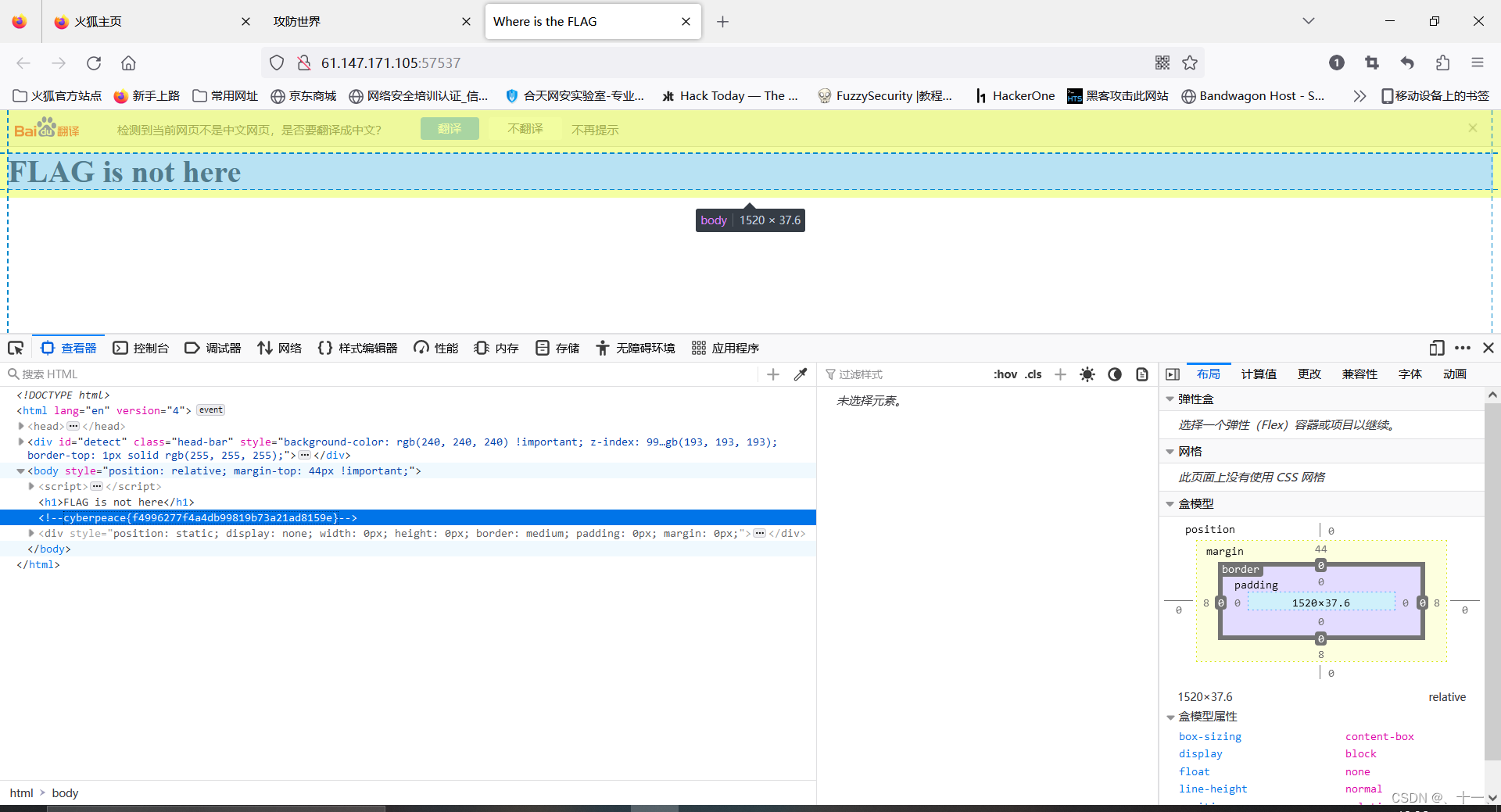Switch to the 调试器 debugger tab
1501x812 pixels.
click(x=213, y=348)
